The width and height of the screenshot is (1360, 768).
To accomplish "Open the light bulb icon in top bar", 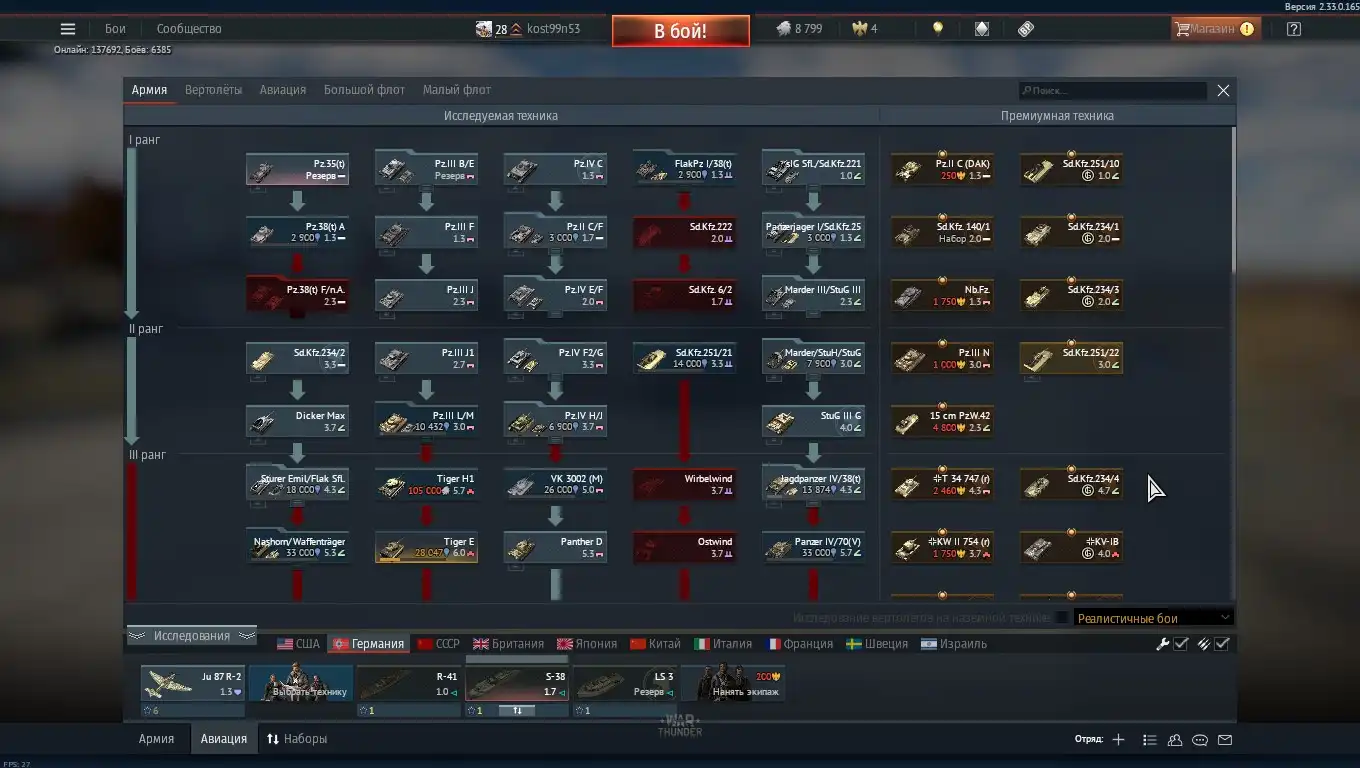I will pos(937,29).
